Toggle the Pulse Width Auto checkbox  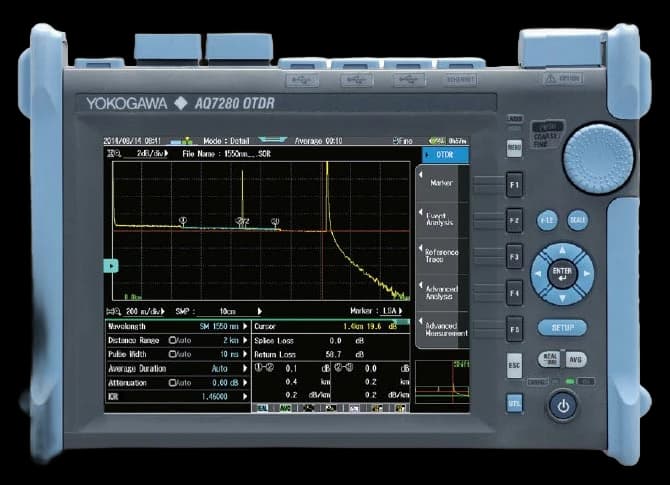click(172, 354)
